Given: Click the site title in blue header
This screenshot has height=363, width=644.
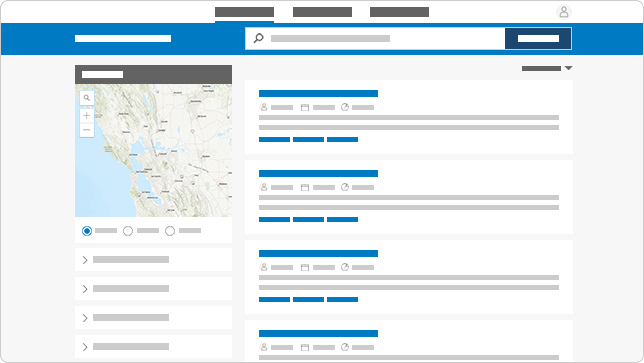Looking at the screenshot, I should pyautogui.click(x=123, y=38).
